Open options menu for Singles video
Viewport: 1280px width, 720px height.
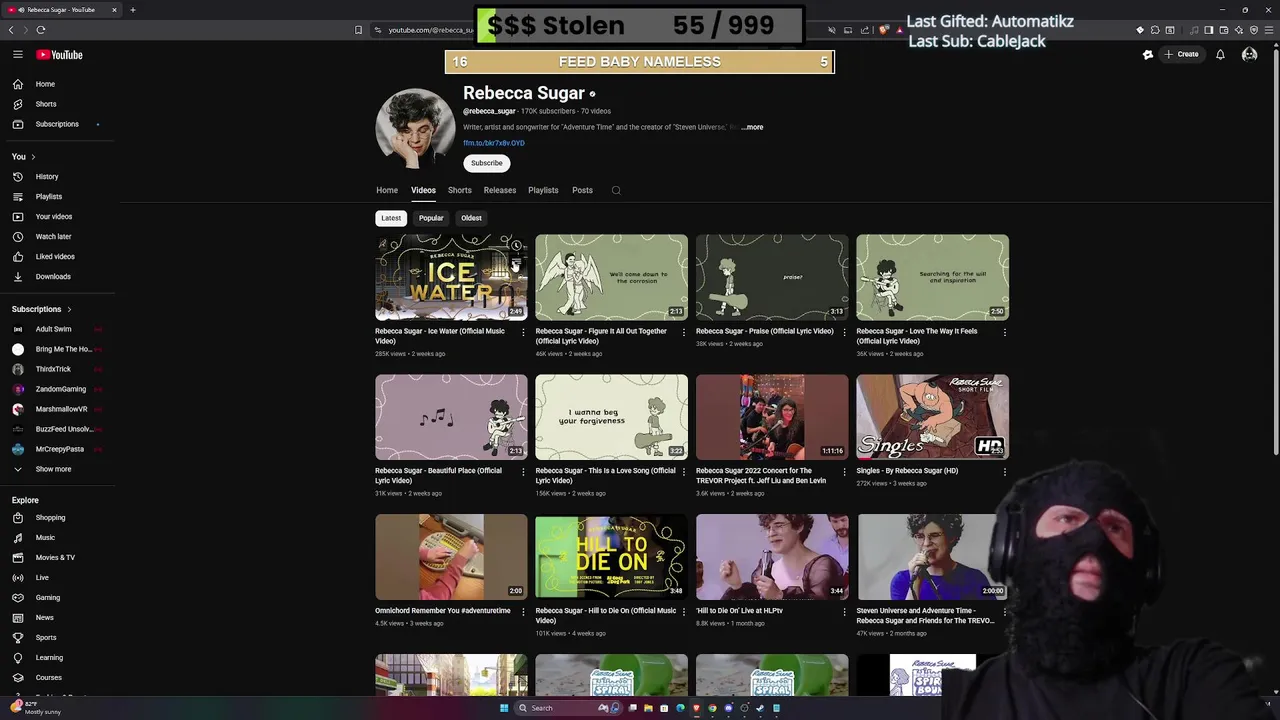[x=1004, y=472]
